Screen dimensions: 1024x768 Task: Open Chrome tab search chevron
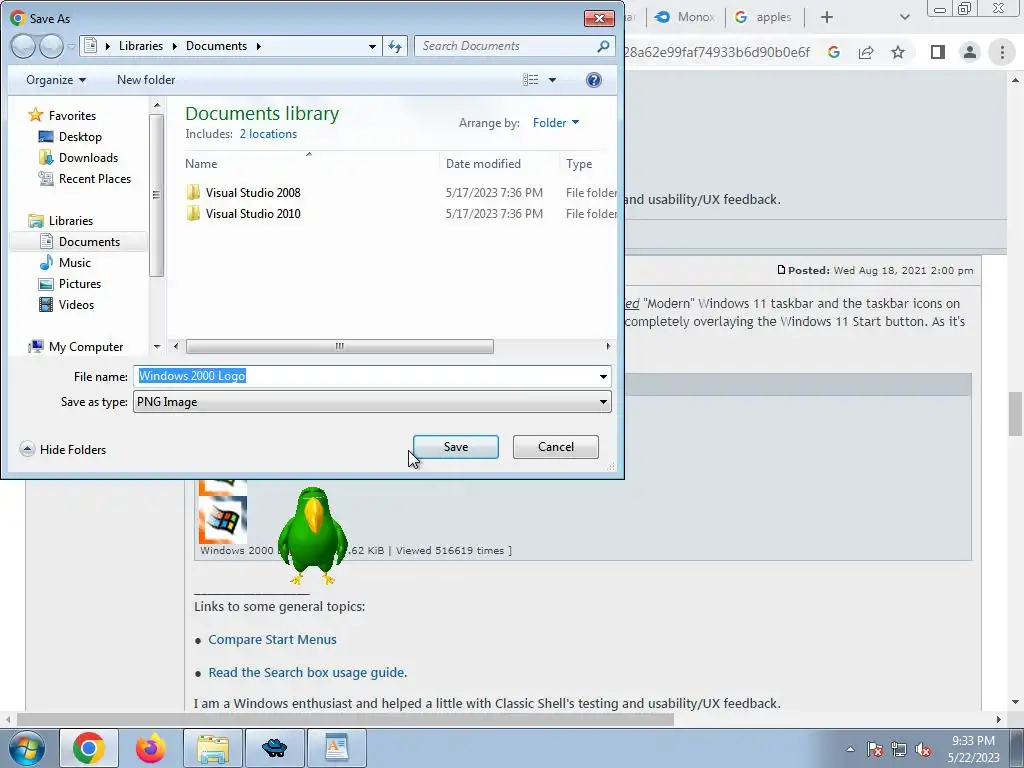[x=904, y=17]
